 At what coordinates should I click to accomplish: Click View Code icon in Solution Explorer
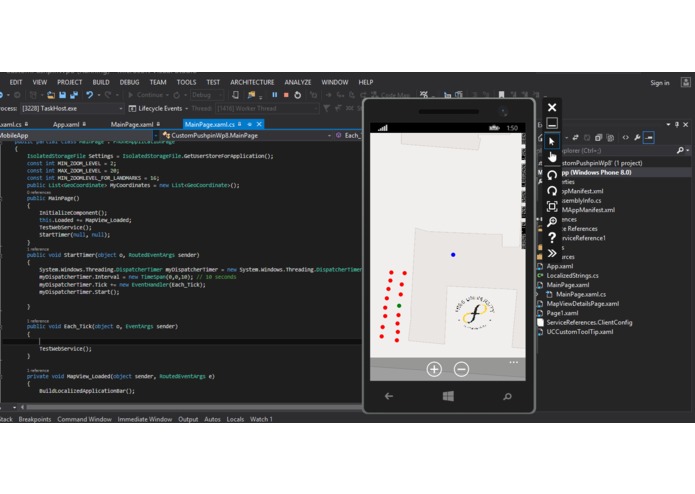[x=625, y=138]
